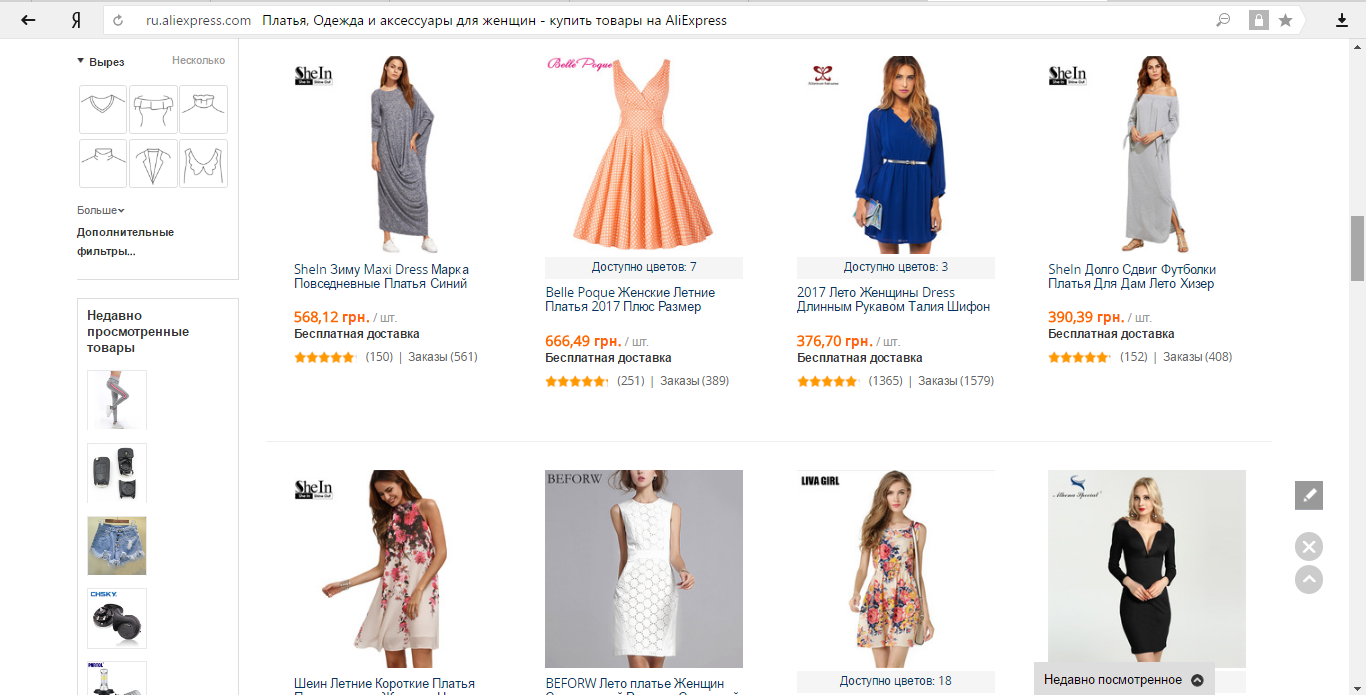Click the pencil edit icon
Image resolution: width=1366 pixels, height=695 pixels.
(x=1309, y=495)
